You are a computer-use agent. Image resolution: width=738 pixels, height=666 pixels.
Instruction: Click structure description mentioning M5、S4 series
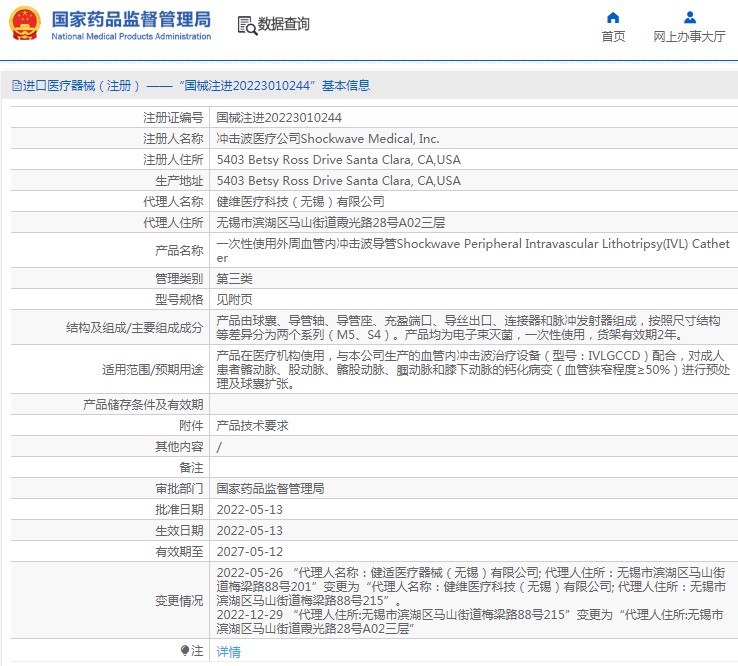tap(468, 328)
